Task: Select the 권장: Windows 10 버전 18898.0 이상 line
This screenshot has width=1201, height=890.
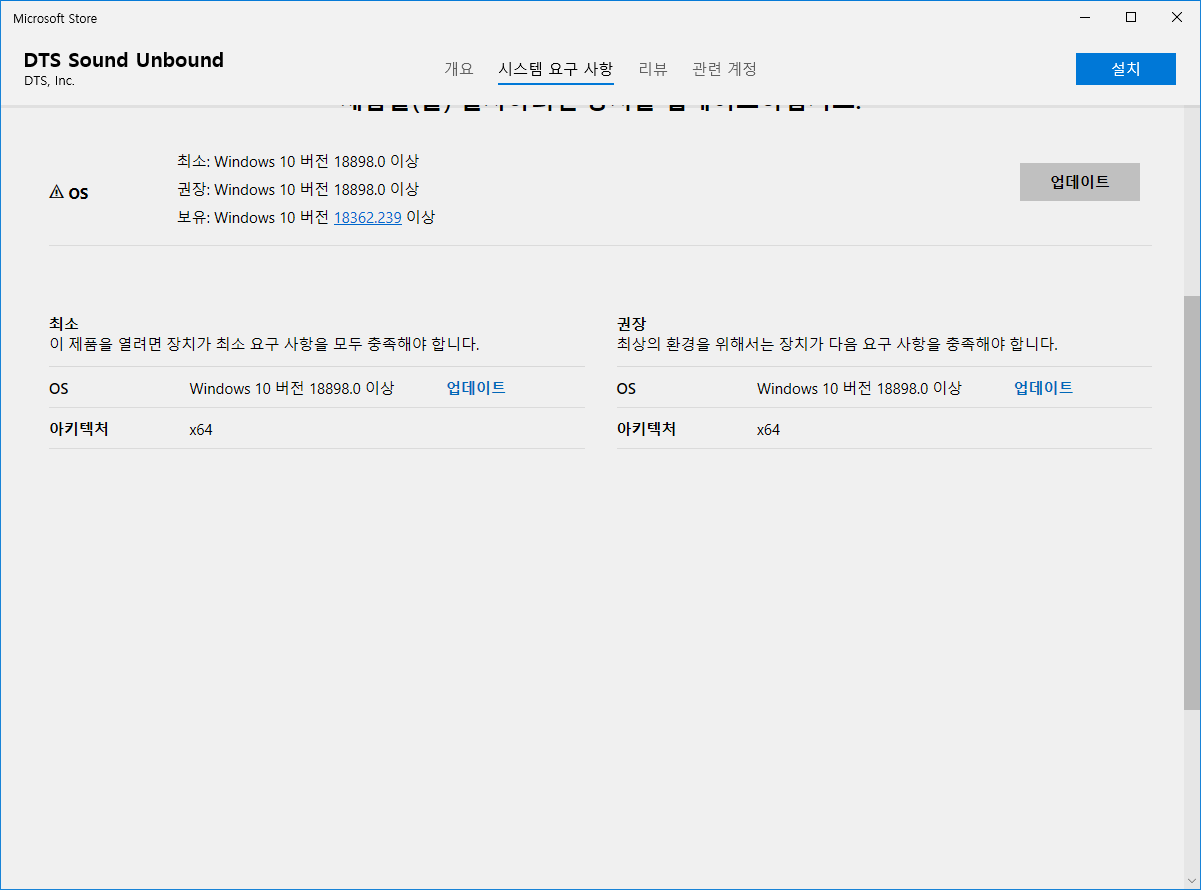Action: [x=298, y=189]
